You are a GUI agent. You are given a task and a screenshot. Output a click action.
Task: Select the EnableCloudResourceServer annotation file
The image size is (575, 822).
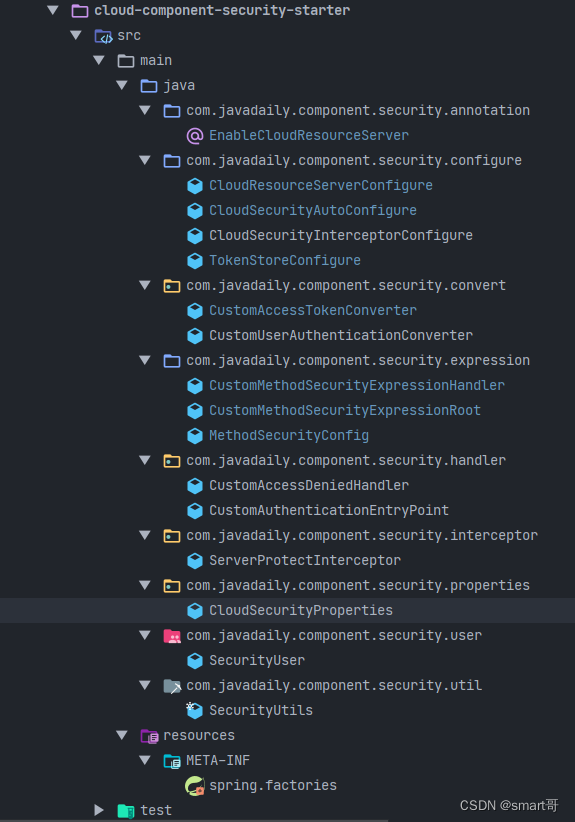(x=309, y=136)
